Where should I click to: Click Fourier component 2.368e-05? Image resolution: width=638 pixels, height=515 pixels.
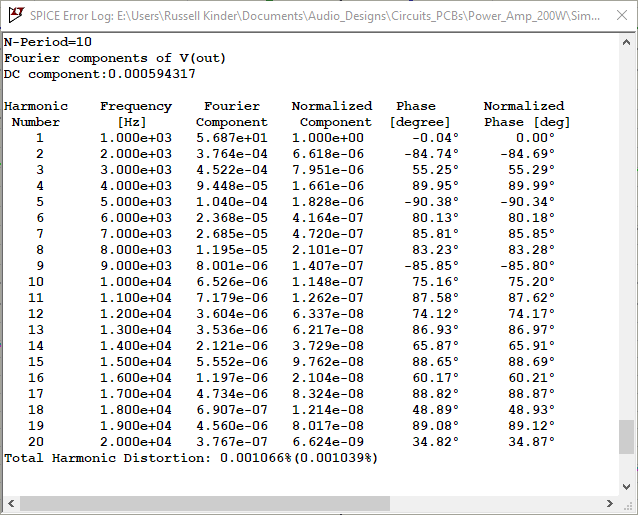pos(232,218)
